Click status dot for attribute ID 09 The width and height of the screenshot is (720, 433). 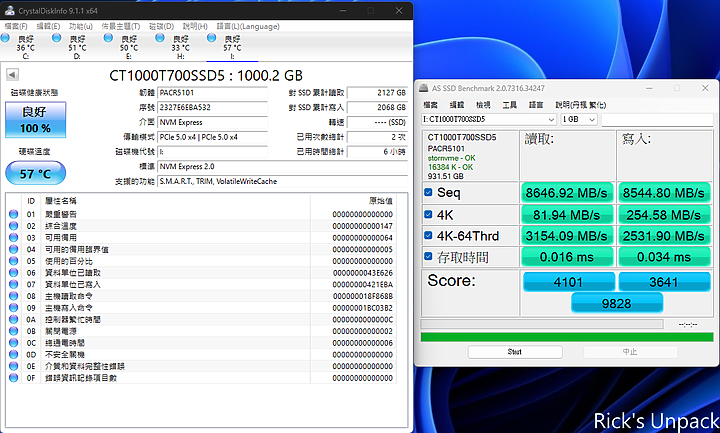[13, 308]
